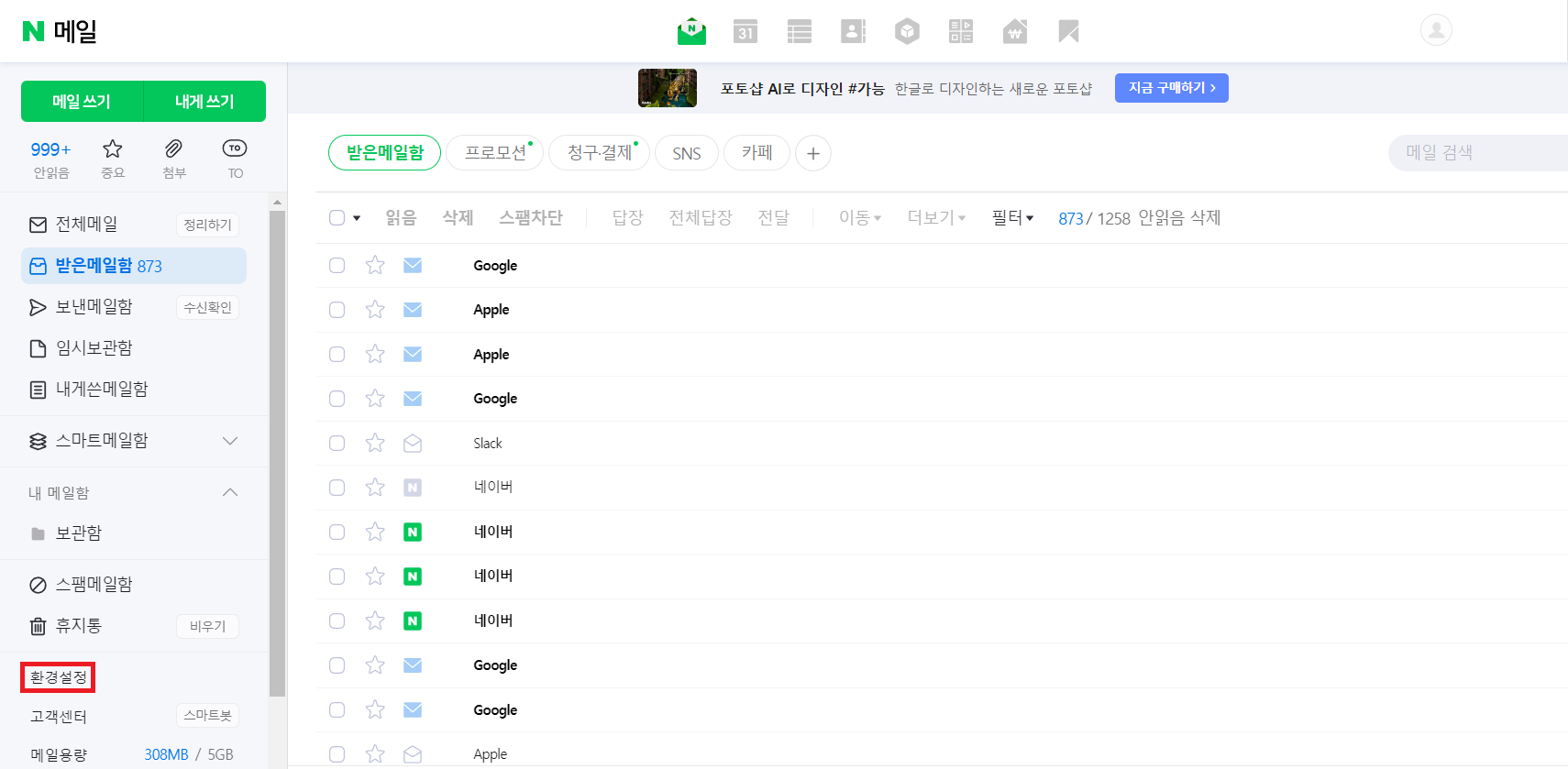Click 정리하기 next to 전체메일
This screenshot has width=1568, height=769.
point(207,225)
